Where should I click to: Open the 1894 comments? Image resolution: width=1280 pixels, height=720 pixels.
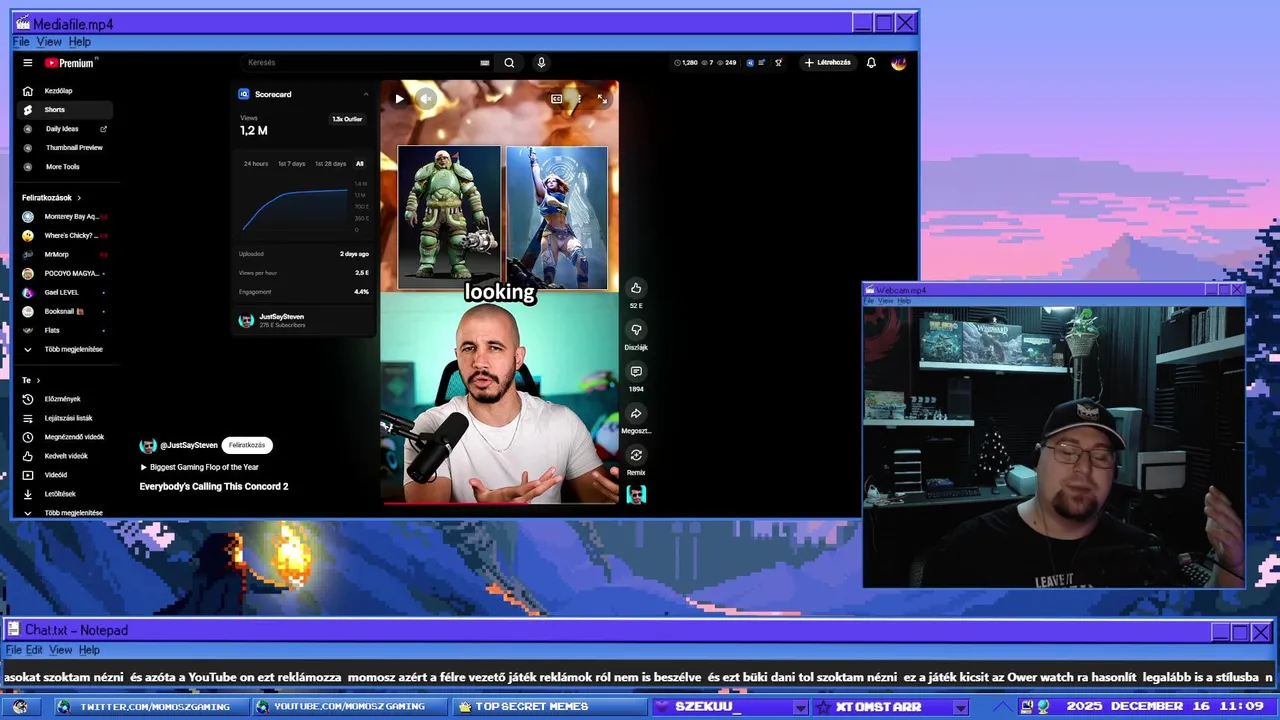click(x=636, y=373)
